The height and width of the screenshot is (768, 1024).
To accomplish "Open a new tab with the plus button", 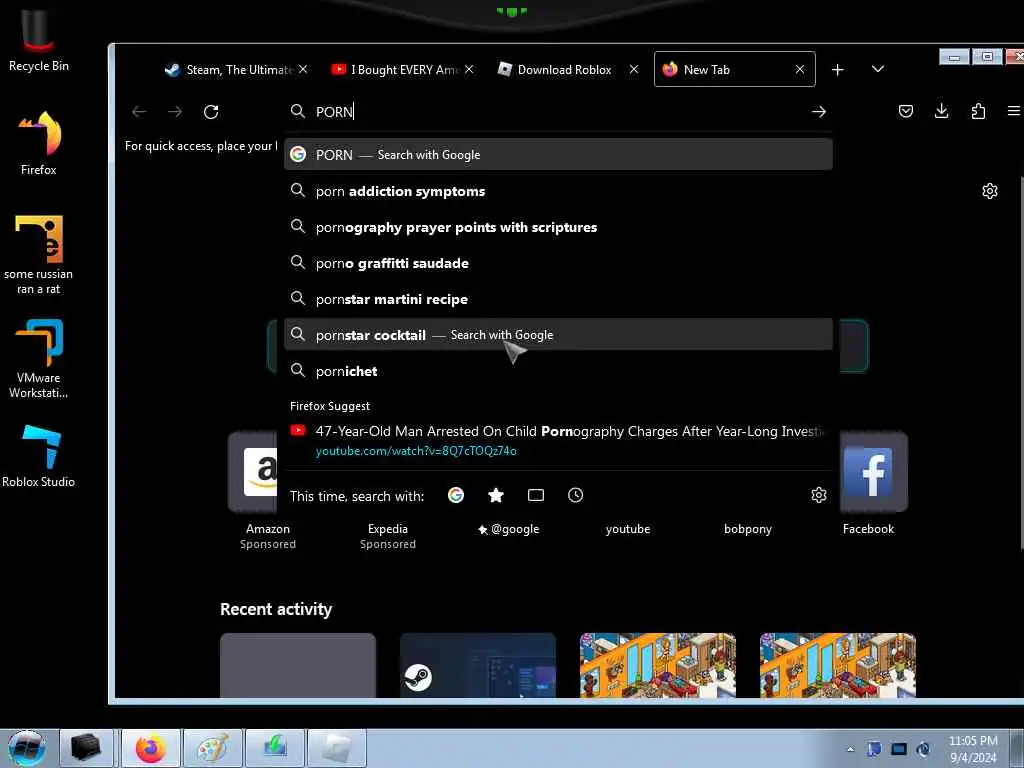I will [x=838, y=69].
